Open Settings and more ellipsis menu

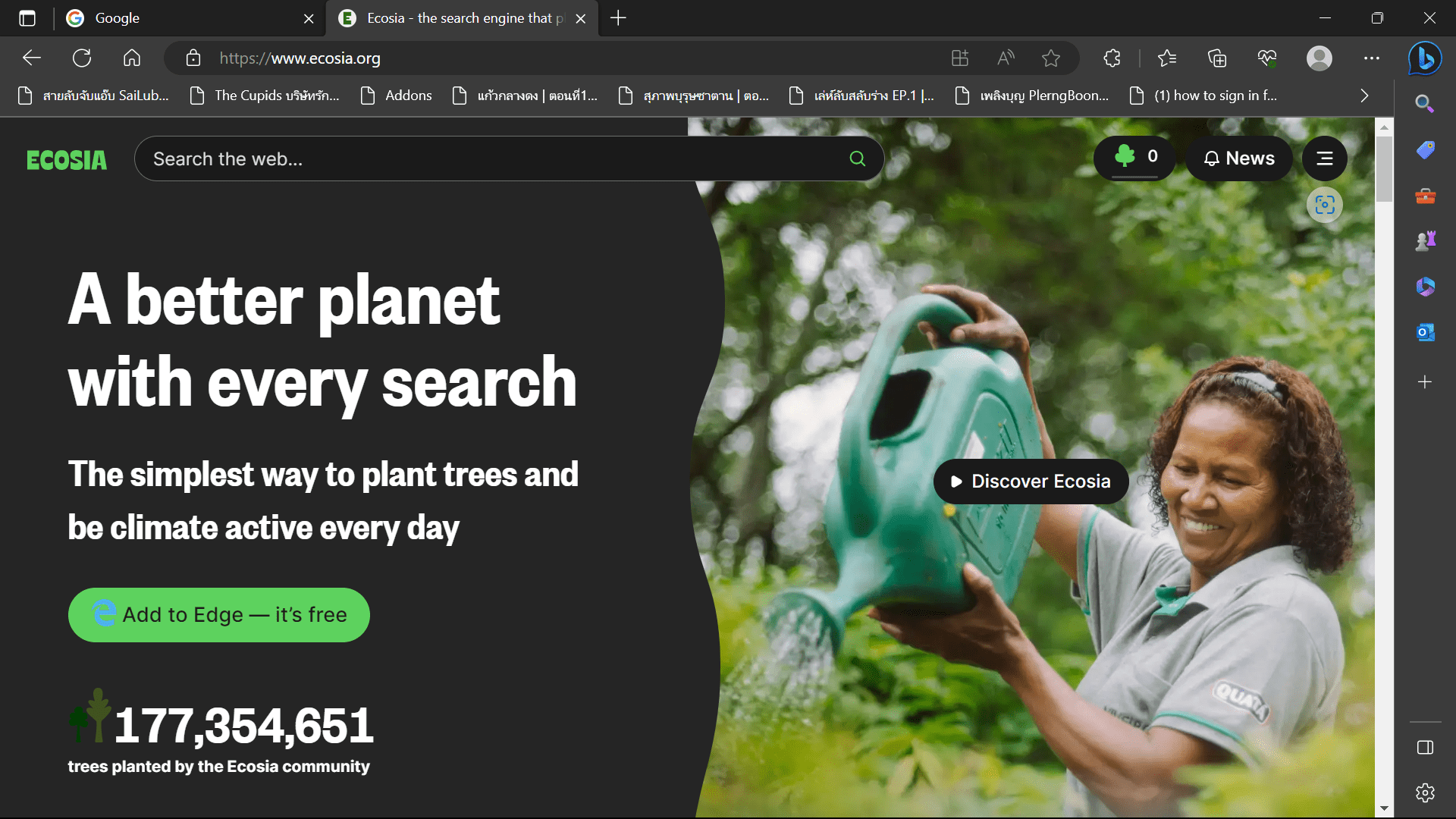point(1372,58)
